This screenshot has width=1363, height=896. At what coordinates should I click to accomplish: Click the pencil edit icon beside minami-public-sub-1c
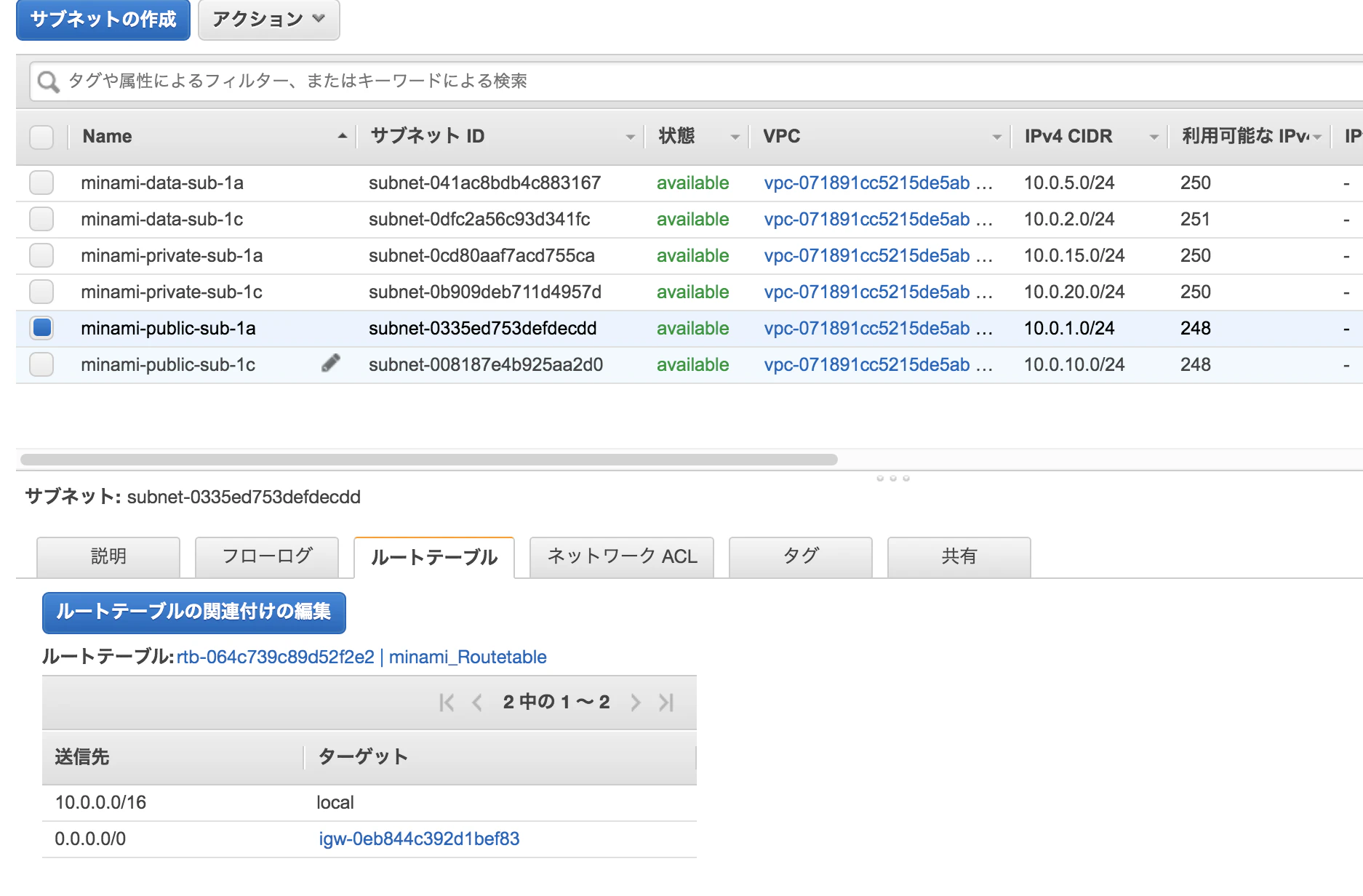(x=331, y=363)
